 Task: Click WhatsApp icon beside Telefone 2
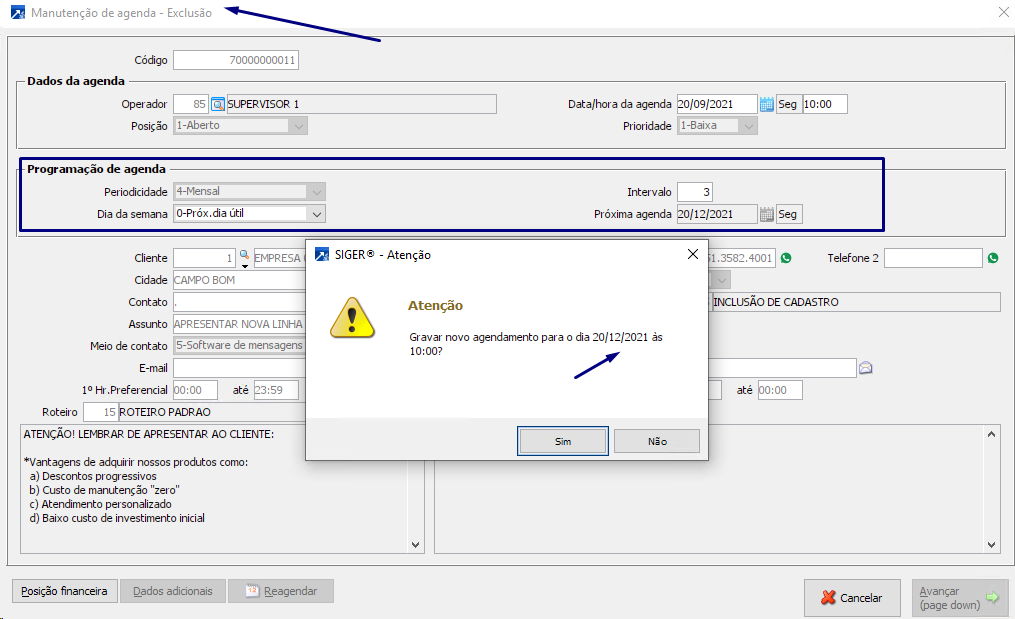tap(993, 258)
